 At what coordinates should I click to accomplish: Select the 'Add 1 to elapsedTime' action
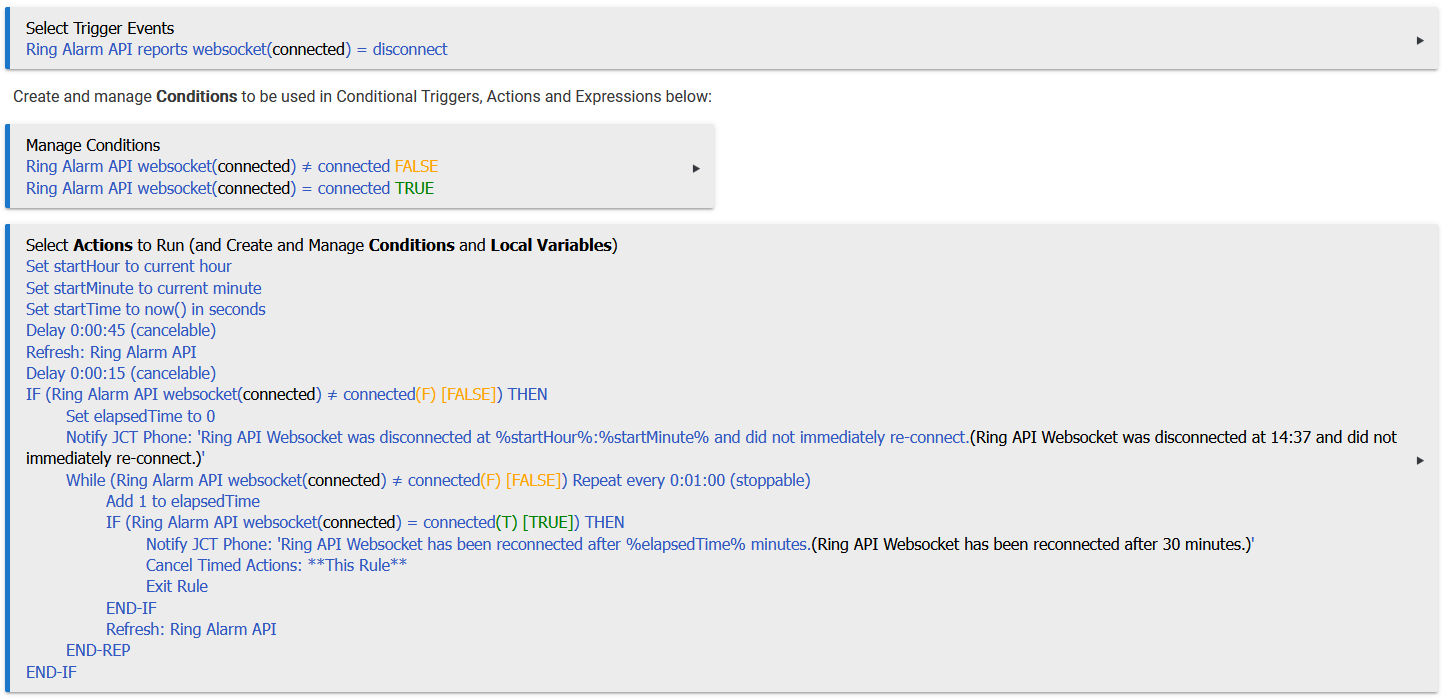click(x=183, y=501)
